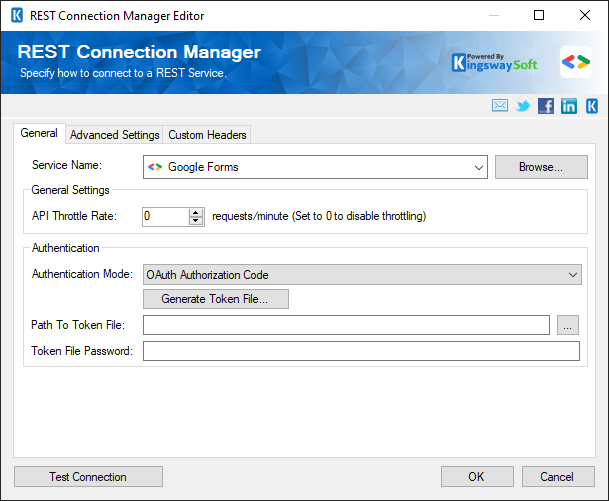The width and height of the screenshot is (609, 501).
Task: Click the KingswaySoft K icon in social row
Action: 592,106
